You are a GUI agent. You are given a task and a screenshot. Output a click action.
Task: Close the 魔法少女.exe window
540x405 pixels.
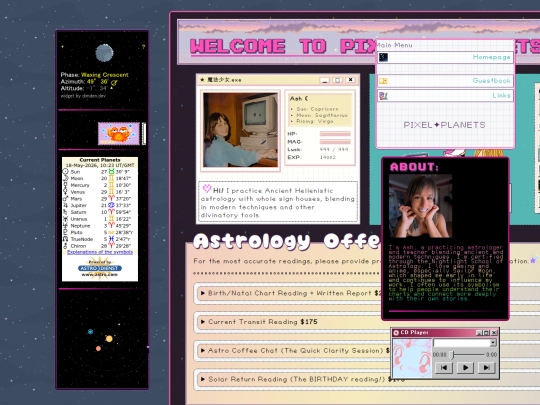[x=350, y=80]
